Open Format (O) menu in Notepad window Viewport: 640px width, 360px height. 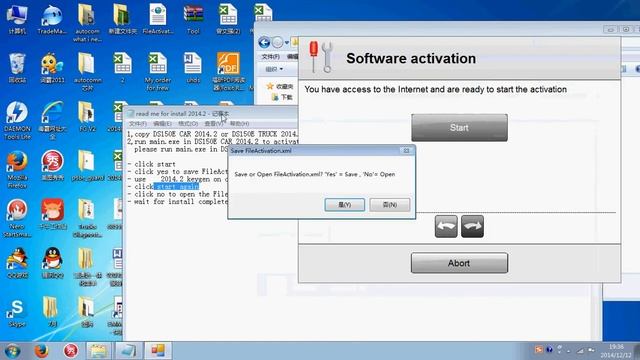(188, 123)
